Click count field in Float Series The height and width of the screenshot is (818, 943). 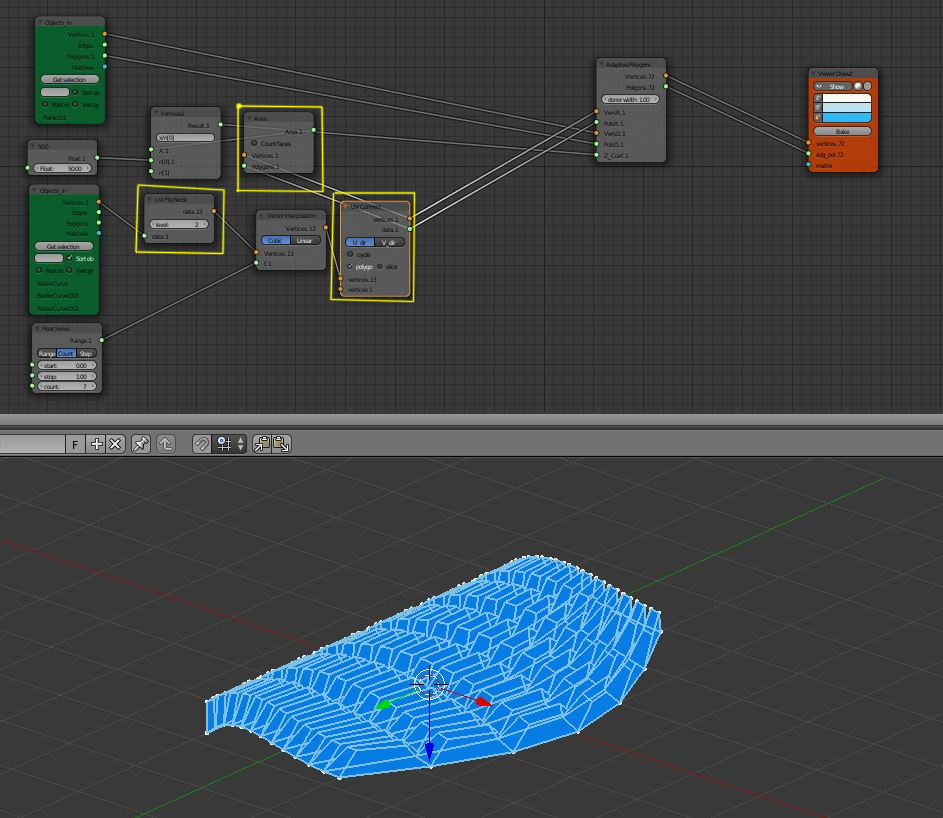point(67,387)
